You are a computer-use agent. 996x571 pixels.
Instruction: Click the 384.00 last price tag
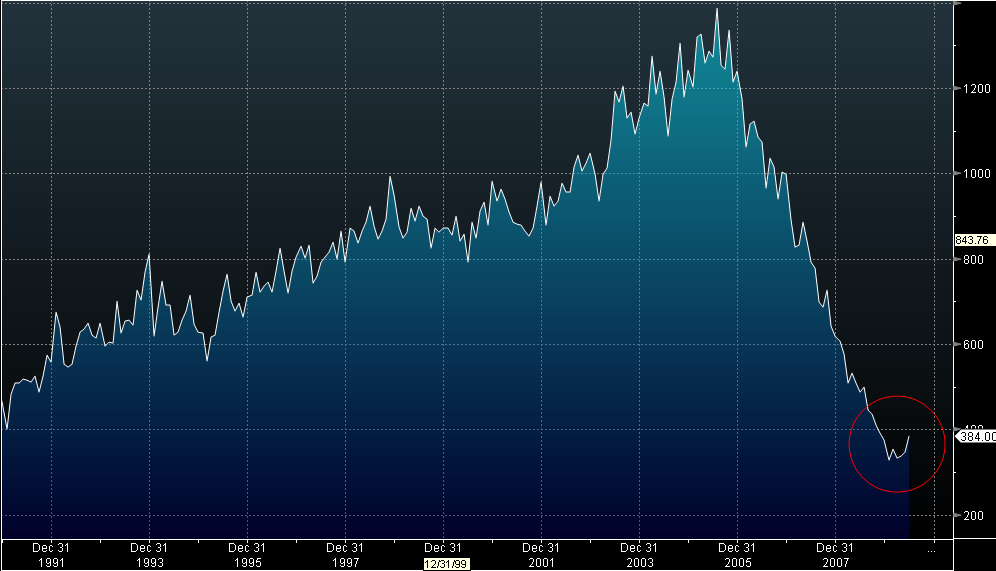(977, 436)
